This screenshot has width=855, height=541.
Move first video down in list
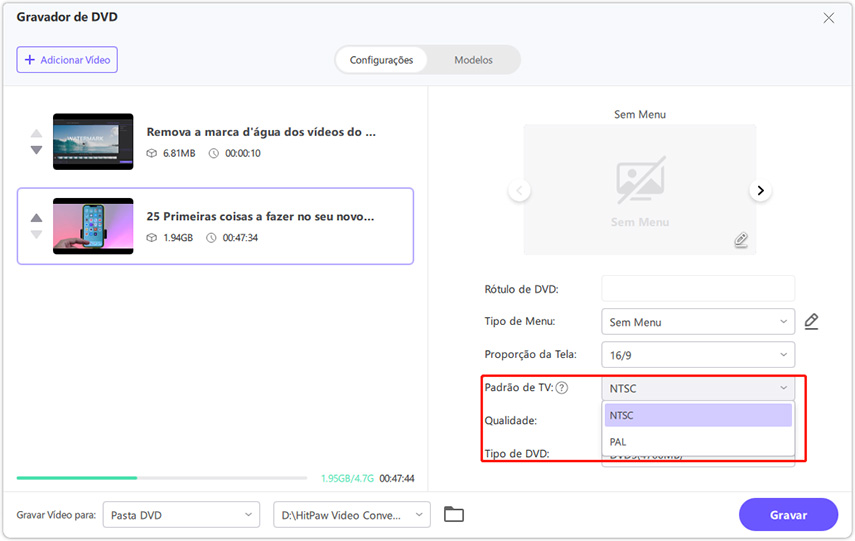click(x=37, y=150)
